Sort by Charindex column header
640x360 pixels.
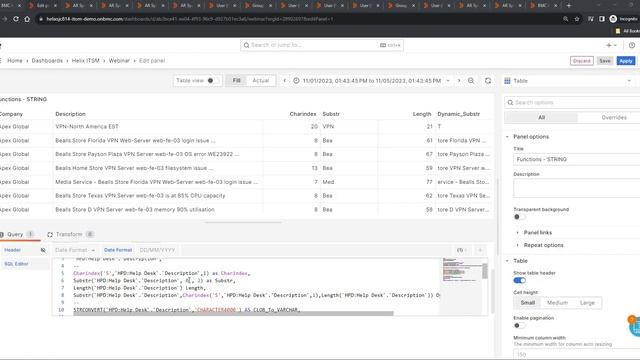tap(303, 114)
